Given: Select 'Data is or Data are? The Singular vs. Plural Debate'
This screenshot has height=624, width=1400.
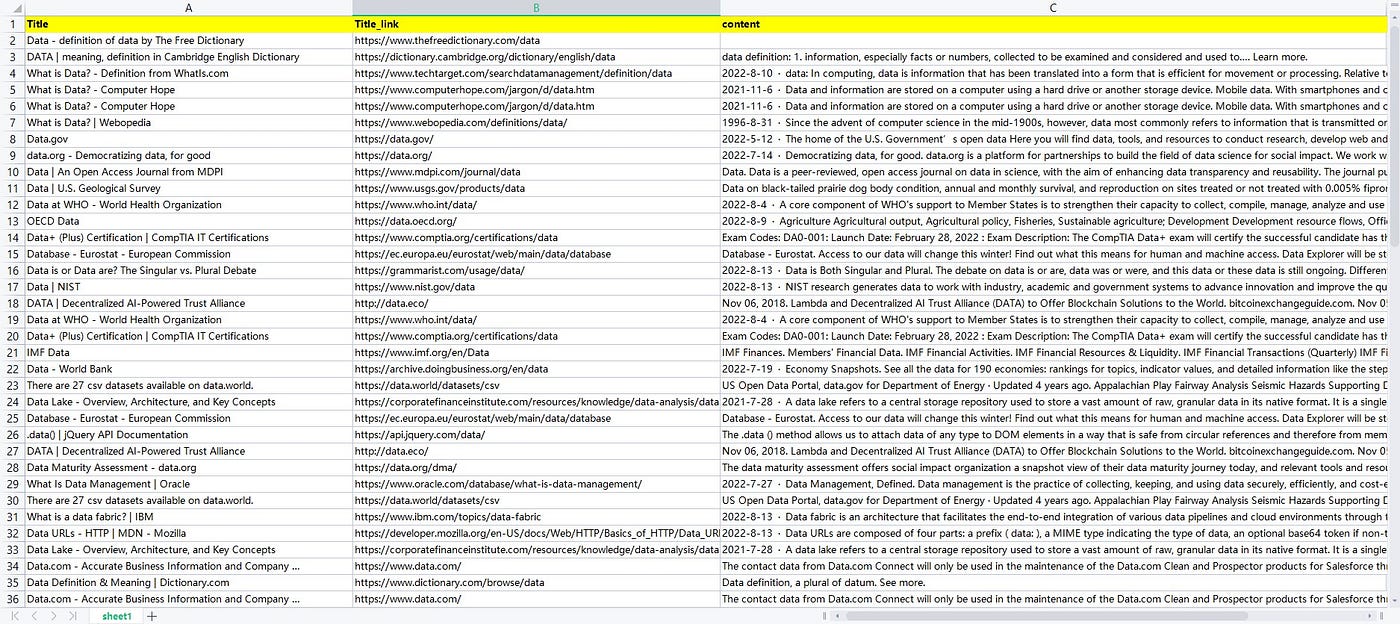Looking at the screenshot, I should [189, 270].
